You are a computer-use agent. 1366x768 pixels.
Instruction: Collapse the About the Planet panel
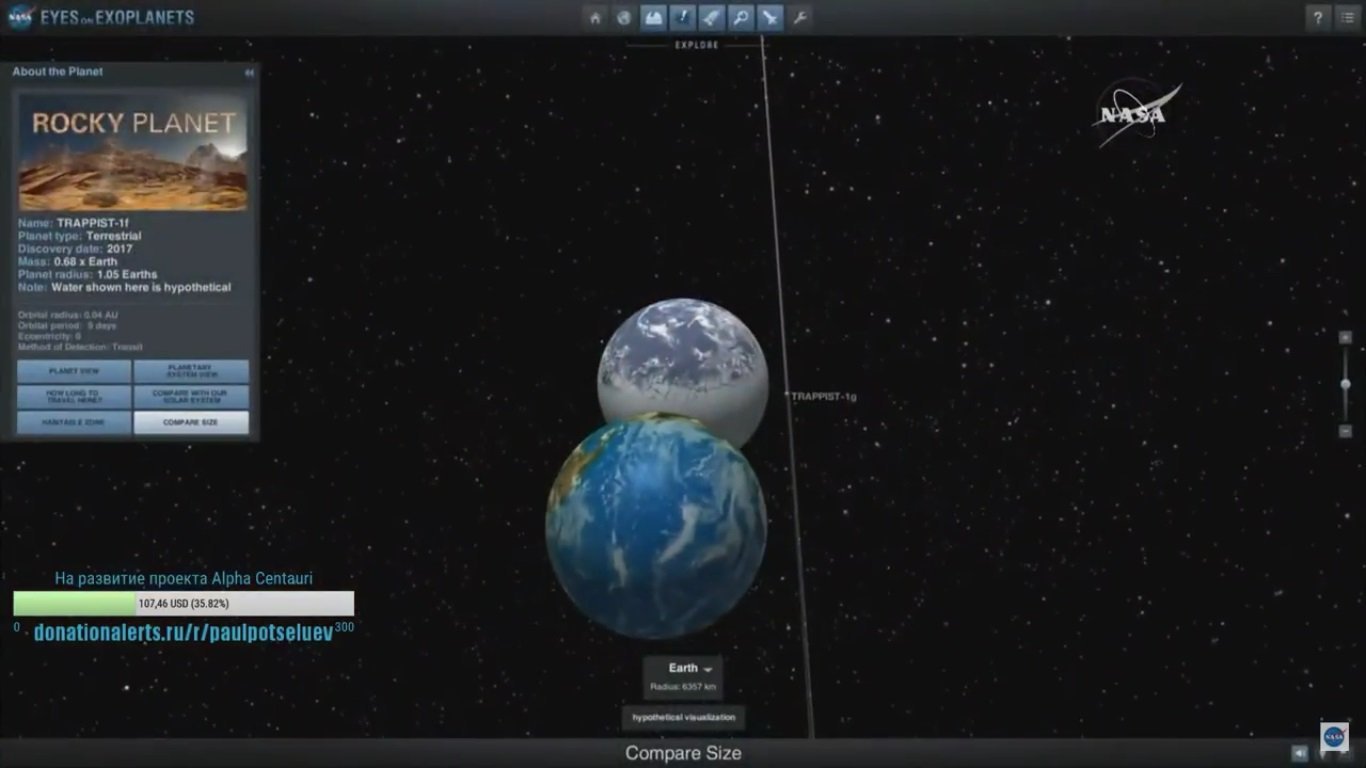249,72
